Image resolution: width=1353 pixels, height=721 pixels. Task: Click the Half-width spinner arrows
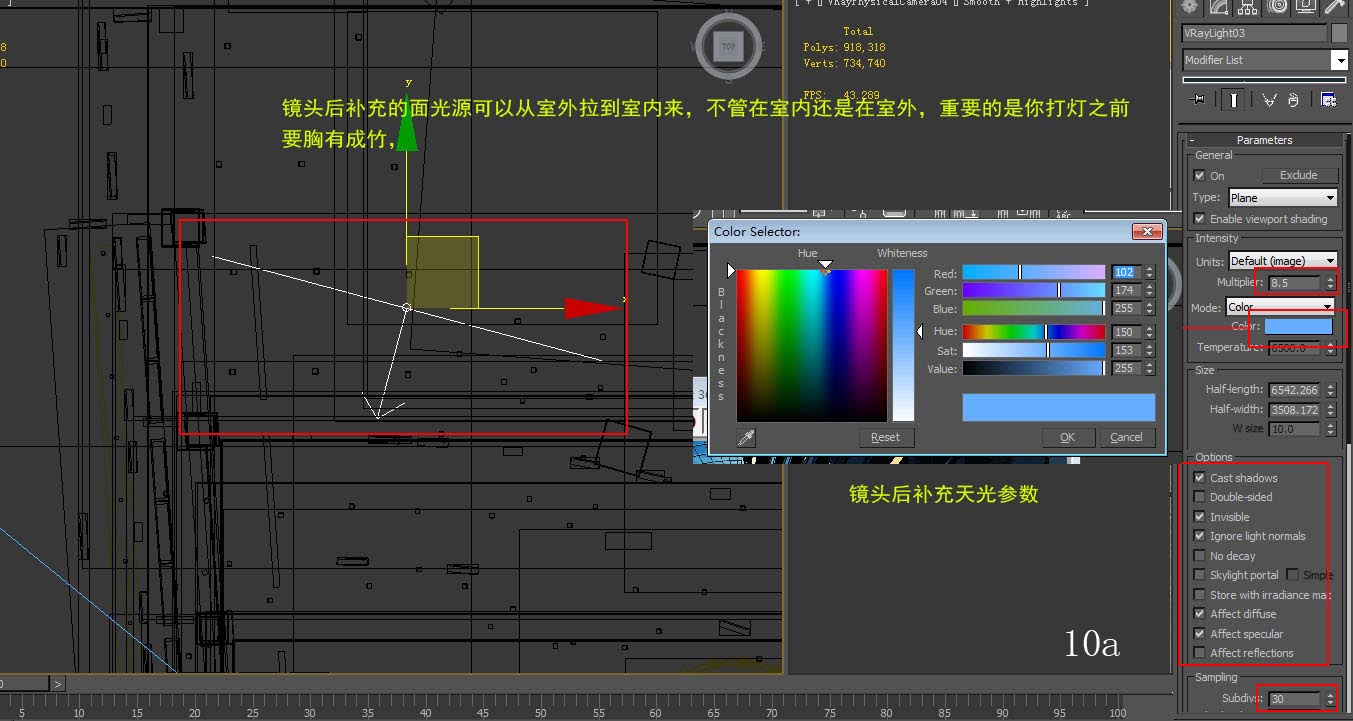tap(1330, 410)
